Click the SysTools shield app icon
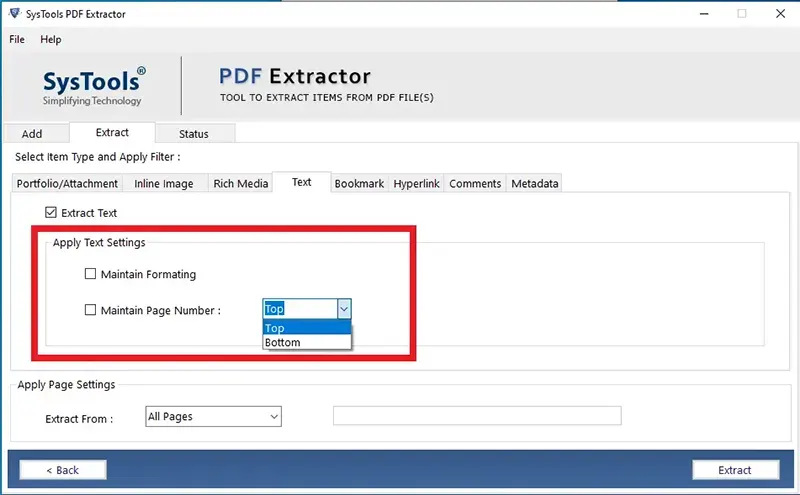This screenshot has width=800, height=495. (15, 13)
